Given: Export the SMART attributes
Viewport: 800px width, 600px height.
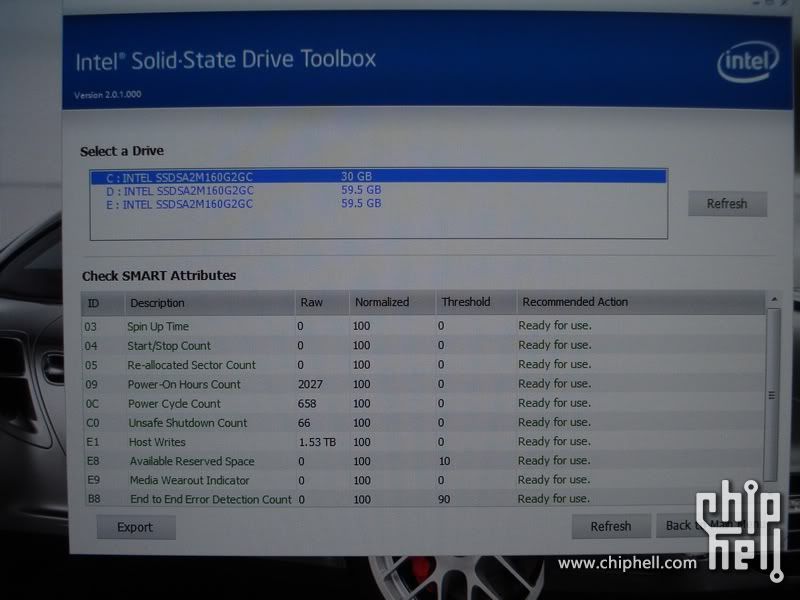Looking at the screenshot, I should [135, 527].
